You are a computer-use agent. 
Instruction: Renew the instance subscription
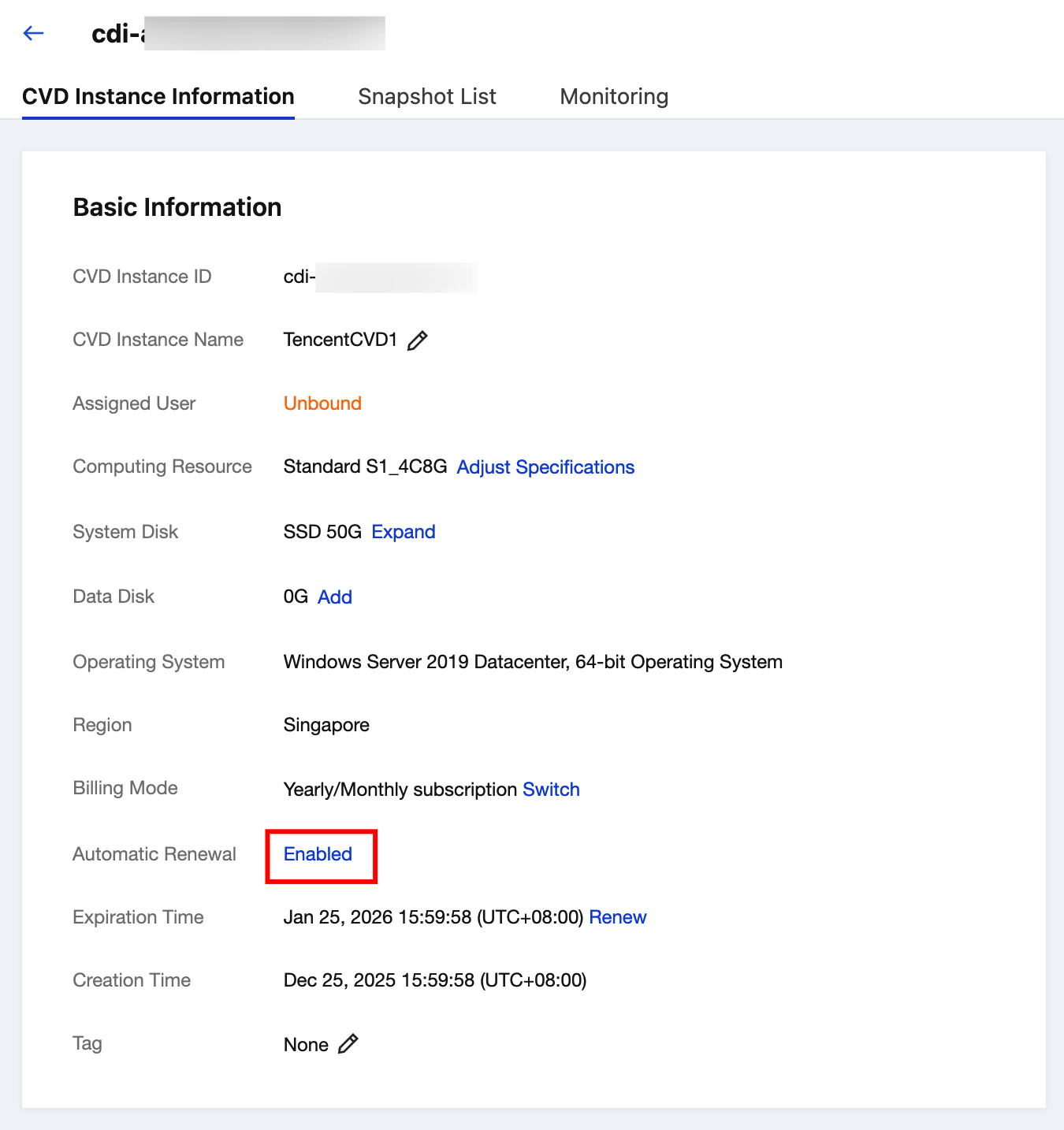pyautogui.click(x=617, y=917)
